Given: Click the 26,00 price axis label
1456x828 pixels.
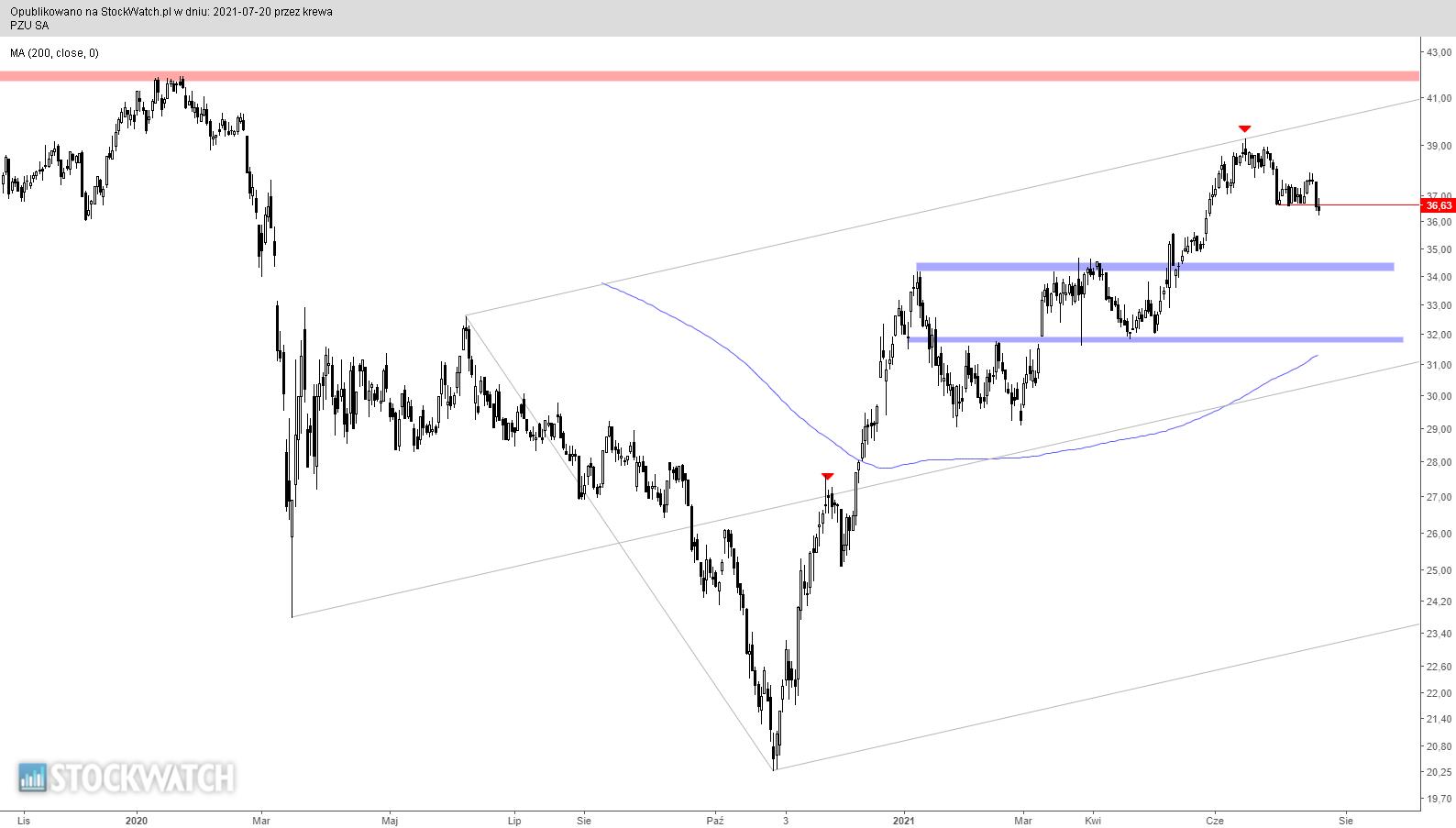Looking at the screenshot, I should point(1439,534).
